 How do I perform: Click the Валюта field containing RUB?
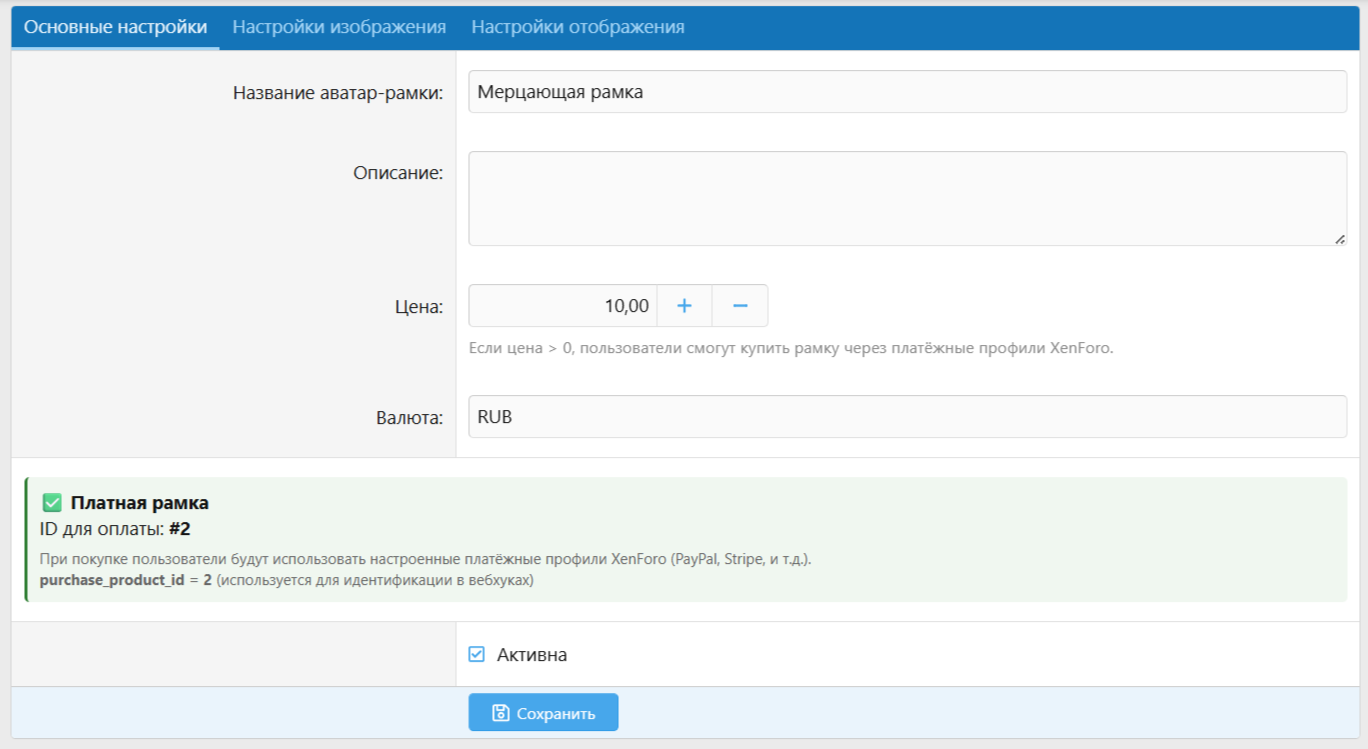[907, 417]
